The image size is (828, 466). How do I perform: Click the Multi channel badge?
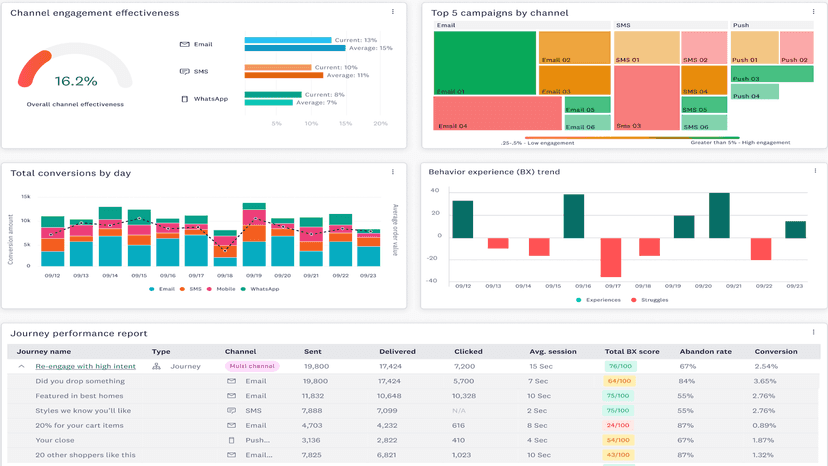click(252, 366)
